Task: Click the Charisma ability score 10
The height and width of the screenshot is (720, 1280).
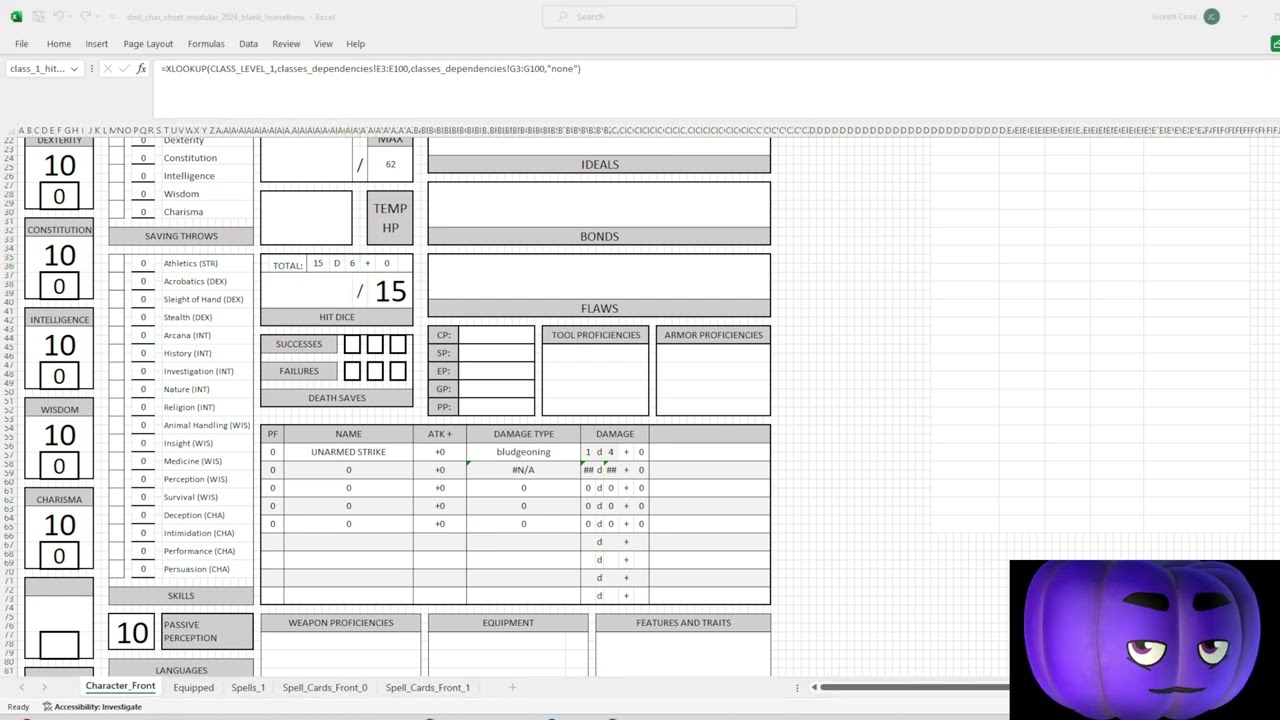Action: click(59, 524)
